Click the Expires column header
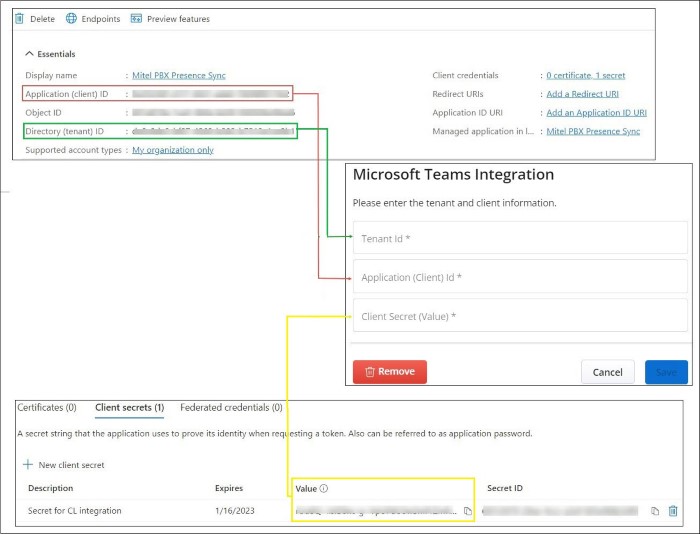This screenshot has width=700, height=534. tap(229, 488)
